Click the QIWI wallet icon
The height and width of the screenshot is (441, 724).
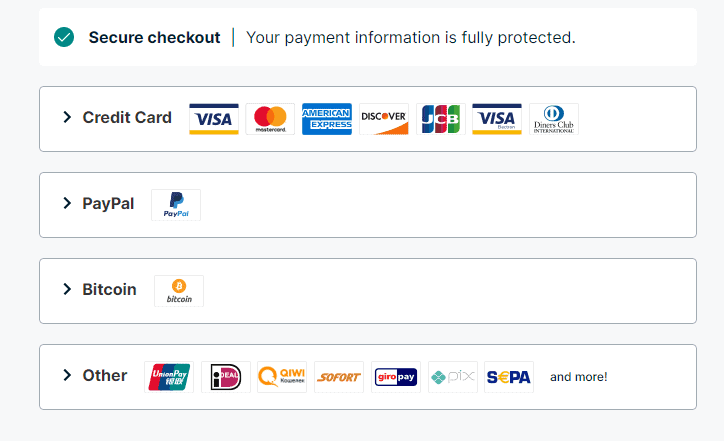(282, 377)
